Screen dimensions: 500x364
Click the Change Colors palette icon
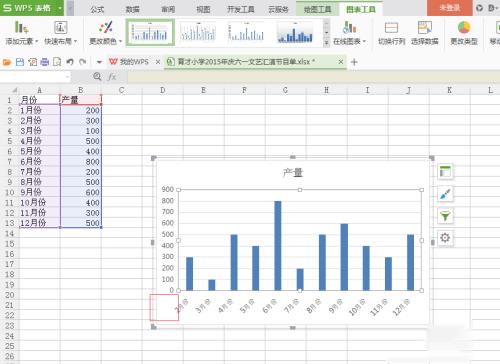coord(106,28)
